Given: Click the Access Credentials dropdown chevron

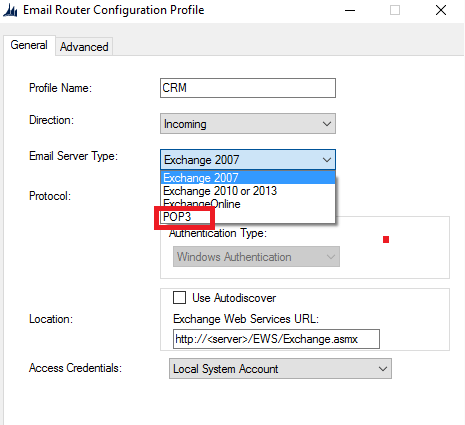Looking at the screenshot, I should (383, 369).
